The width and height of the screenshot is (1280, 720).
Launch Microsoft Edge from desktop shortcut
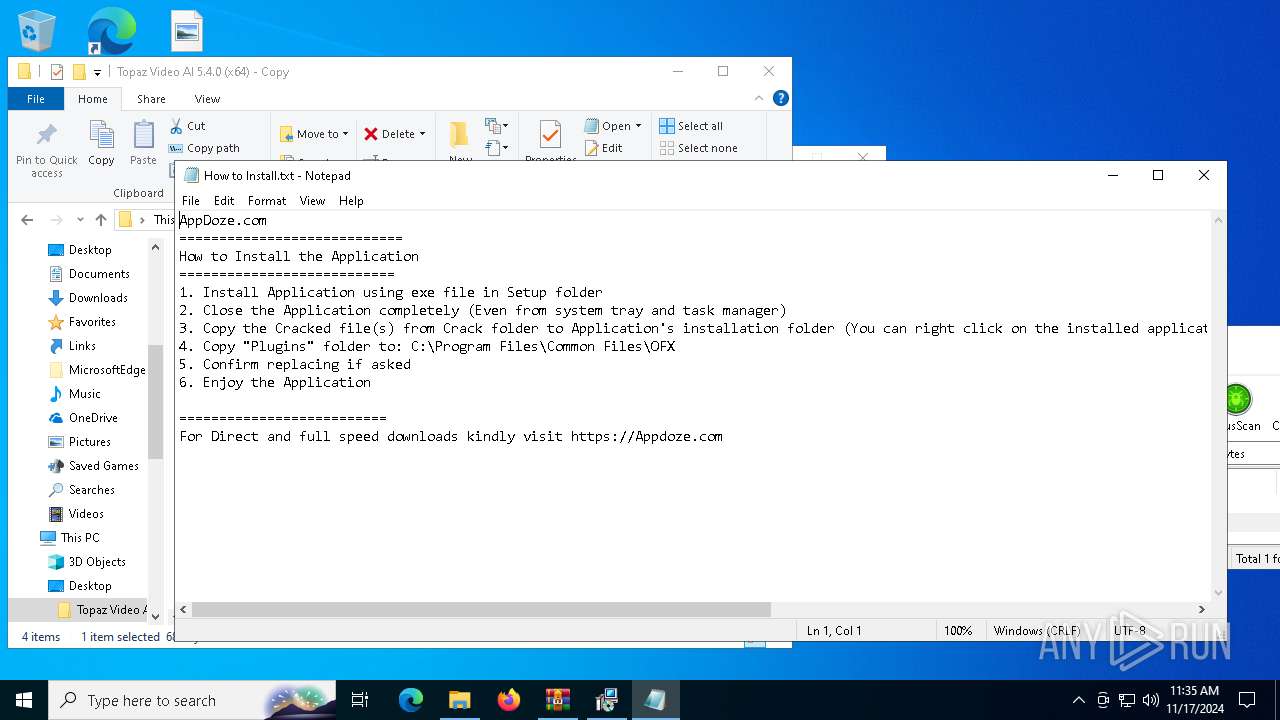[111, 30]
